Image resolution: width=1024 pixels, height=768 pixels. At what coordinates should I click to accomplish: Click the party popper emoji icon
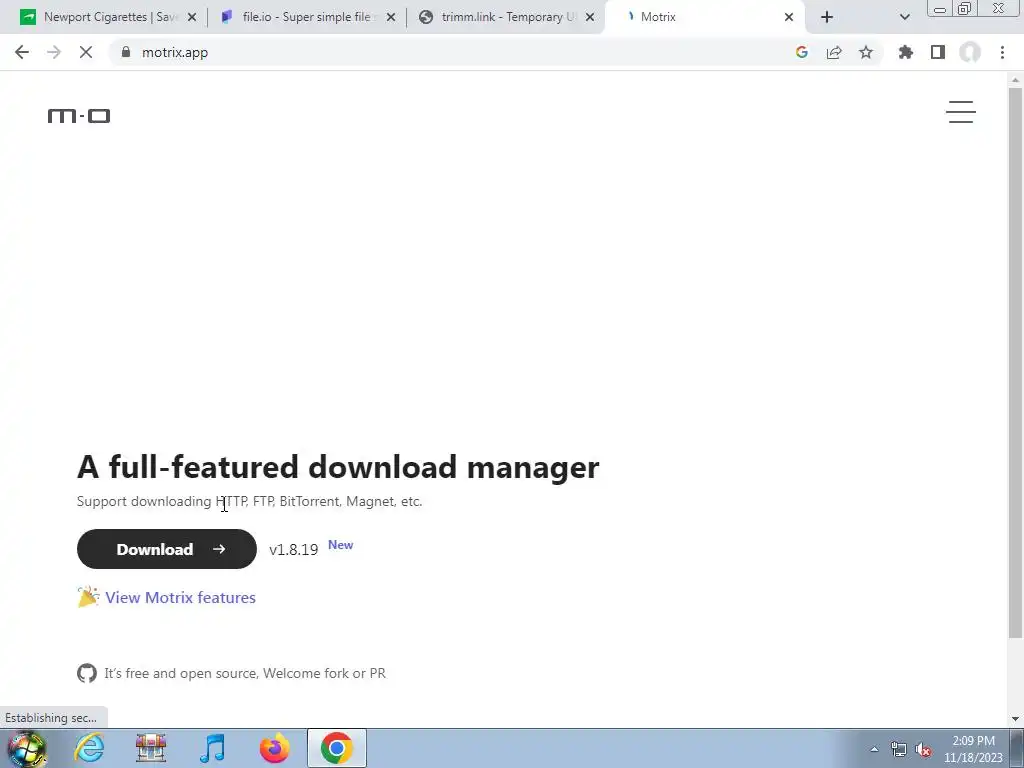tap(88, 597)
